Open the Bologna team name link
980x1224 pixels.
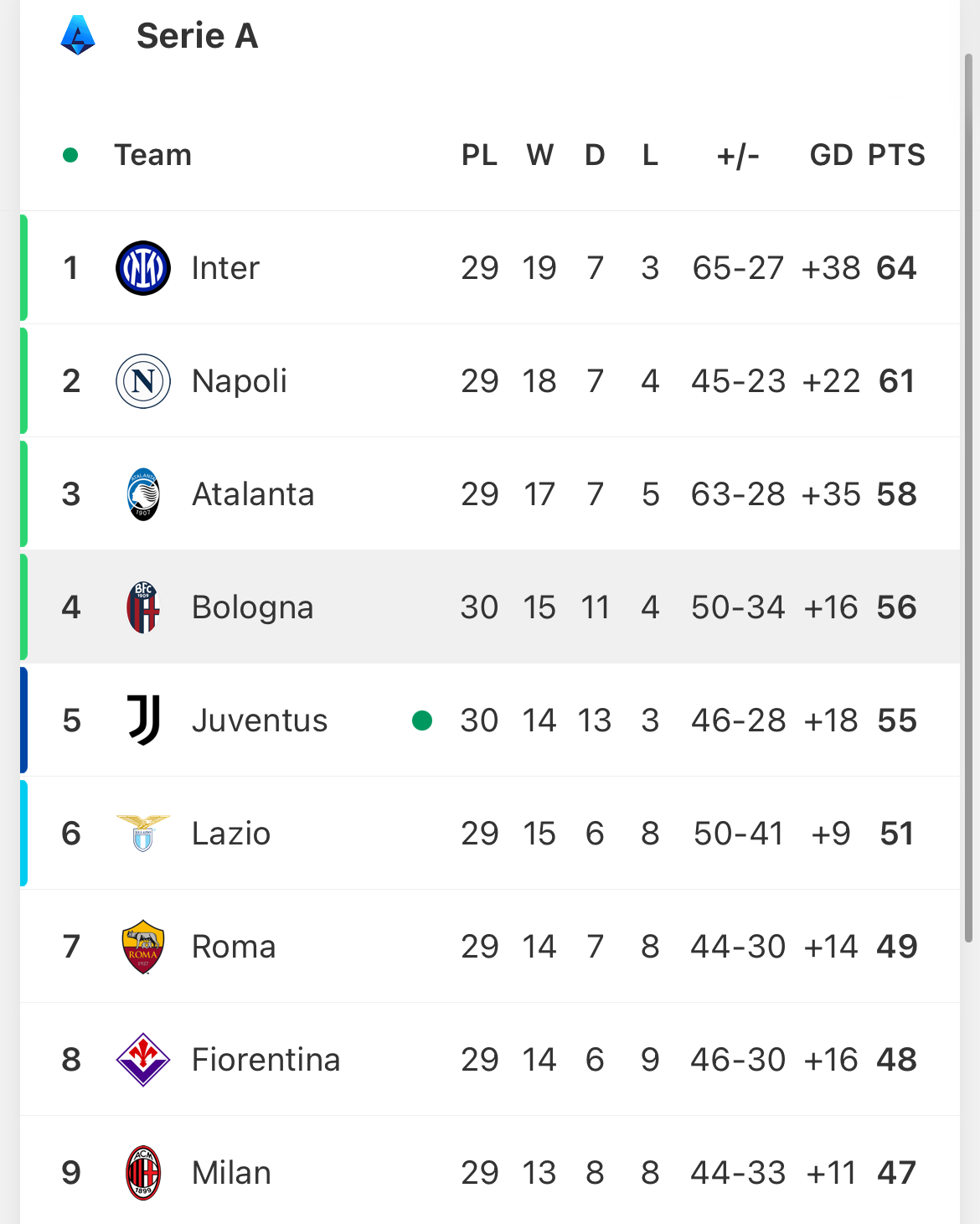253,607
